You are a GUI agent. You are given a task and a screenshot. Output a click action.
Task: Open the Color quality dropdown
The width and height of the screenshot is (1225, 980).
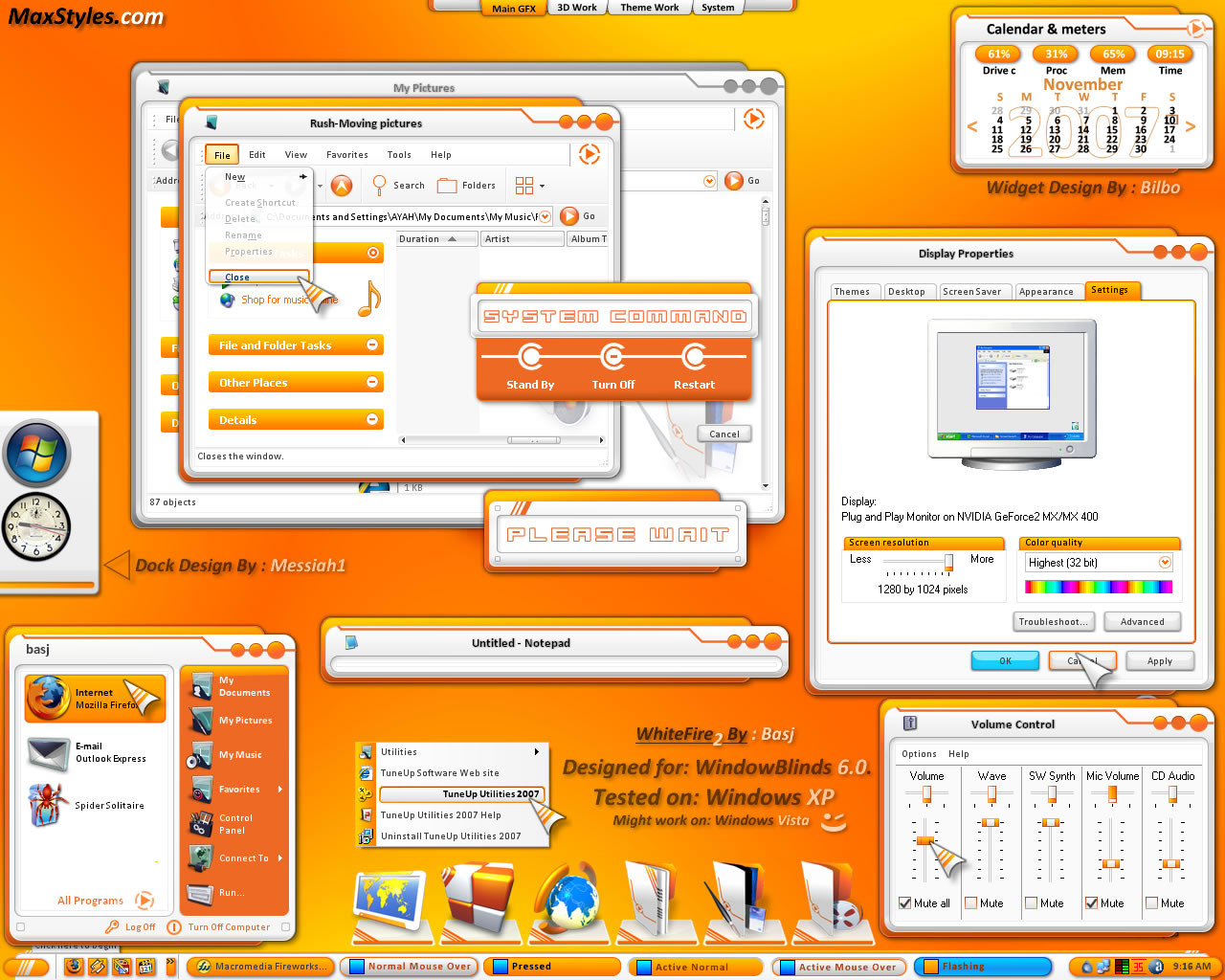tap(1165, 563)
